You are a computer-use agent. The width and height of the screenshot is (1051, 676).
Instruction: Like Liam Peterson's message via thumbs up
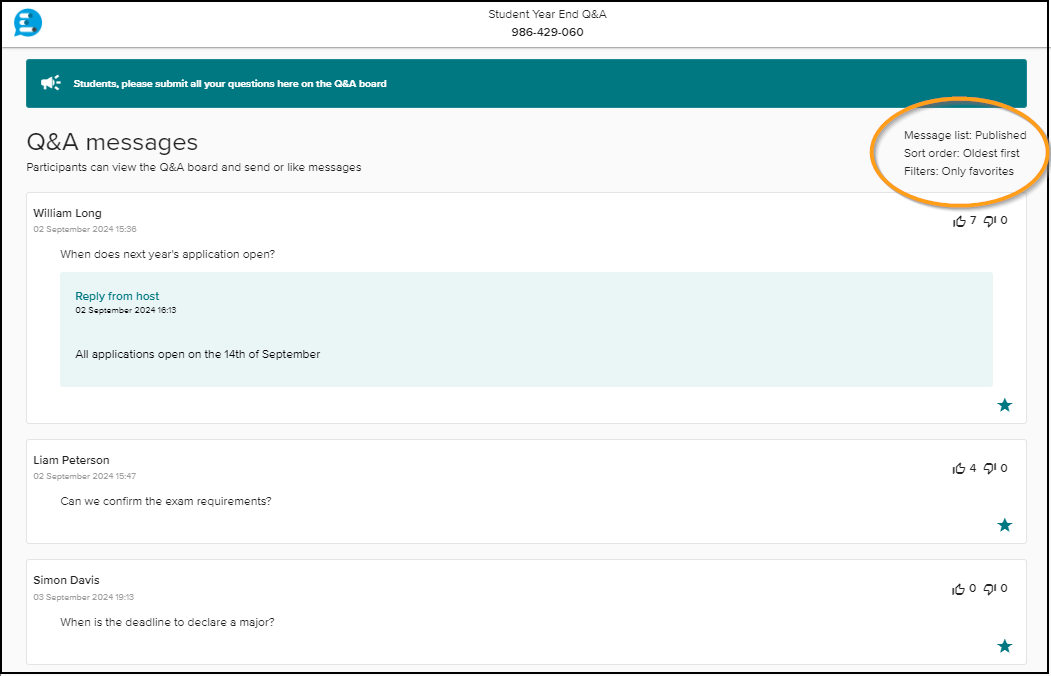[957, 467]
